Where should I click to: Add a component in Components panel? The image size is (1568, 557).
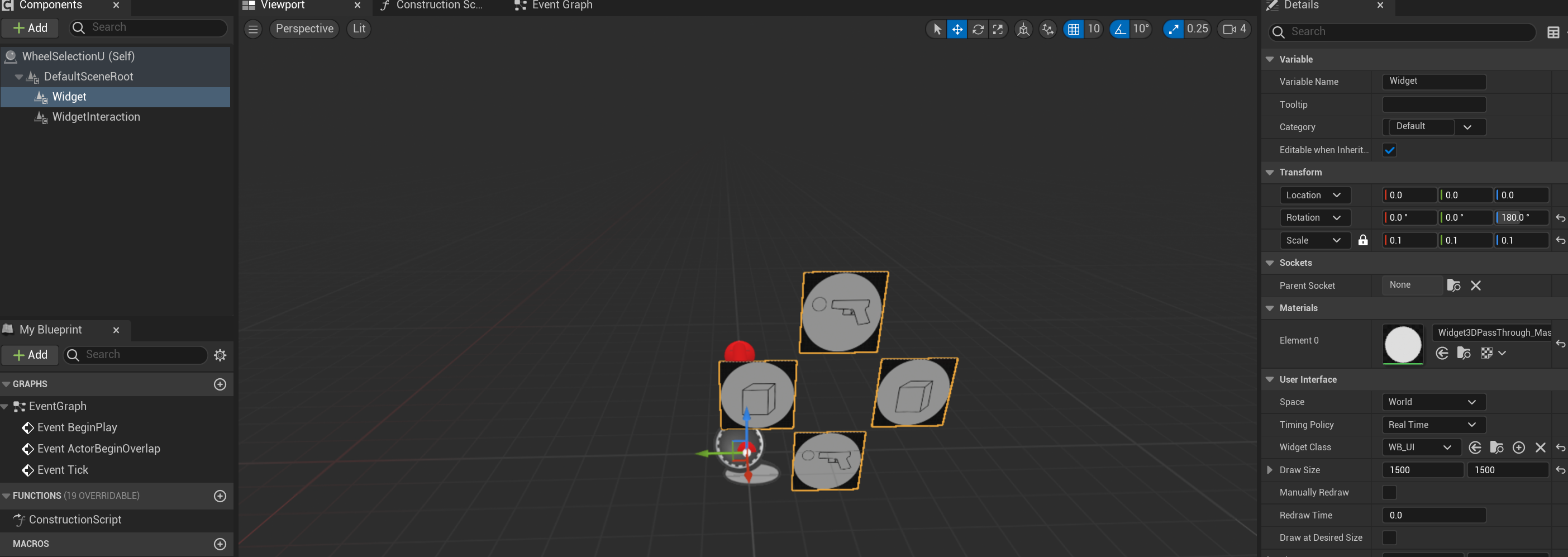[30, 28]
